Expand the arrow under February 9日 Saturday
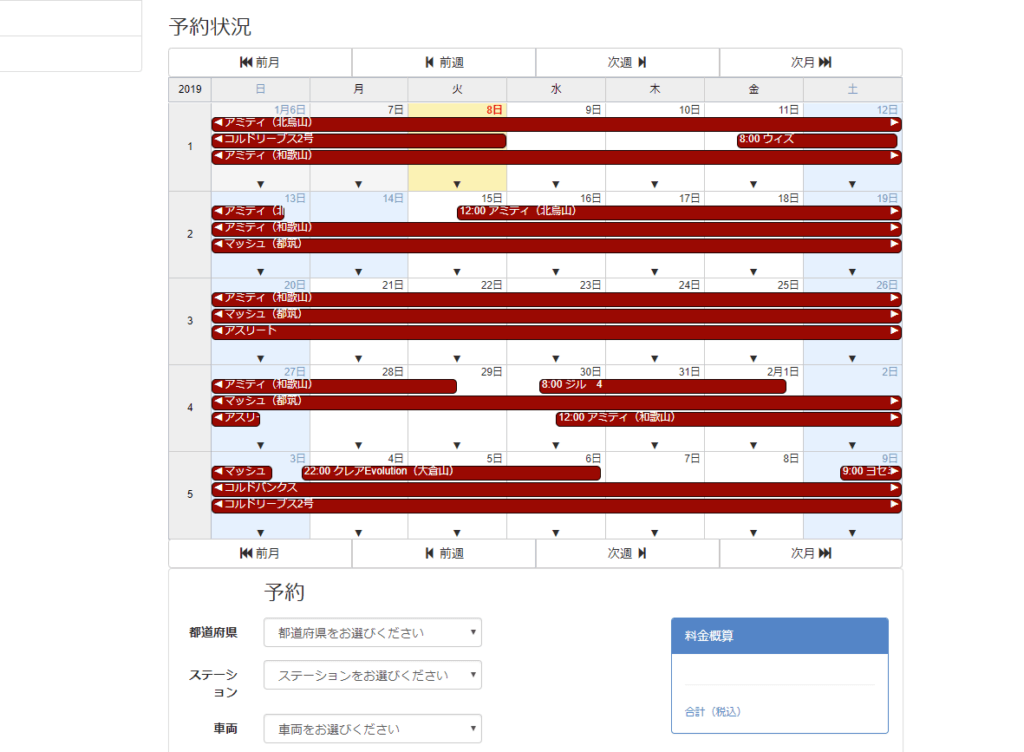This screenshot has height=752, width=1024. pos(852,533)
